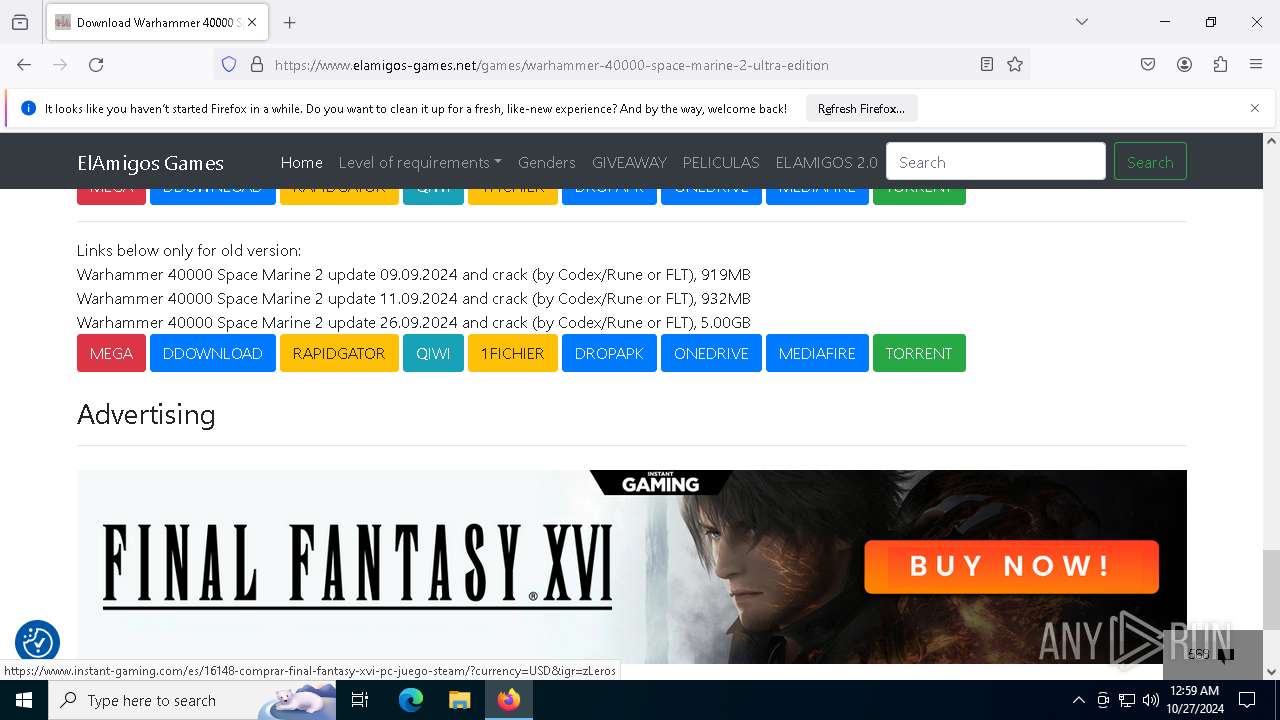Click the old version ONEDRIVE button
This screenshot has height=720, width=1280.
coord(711,353)
